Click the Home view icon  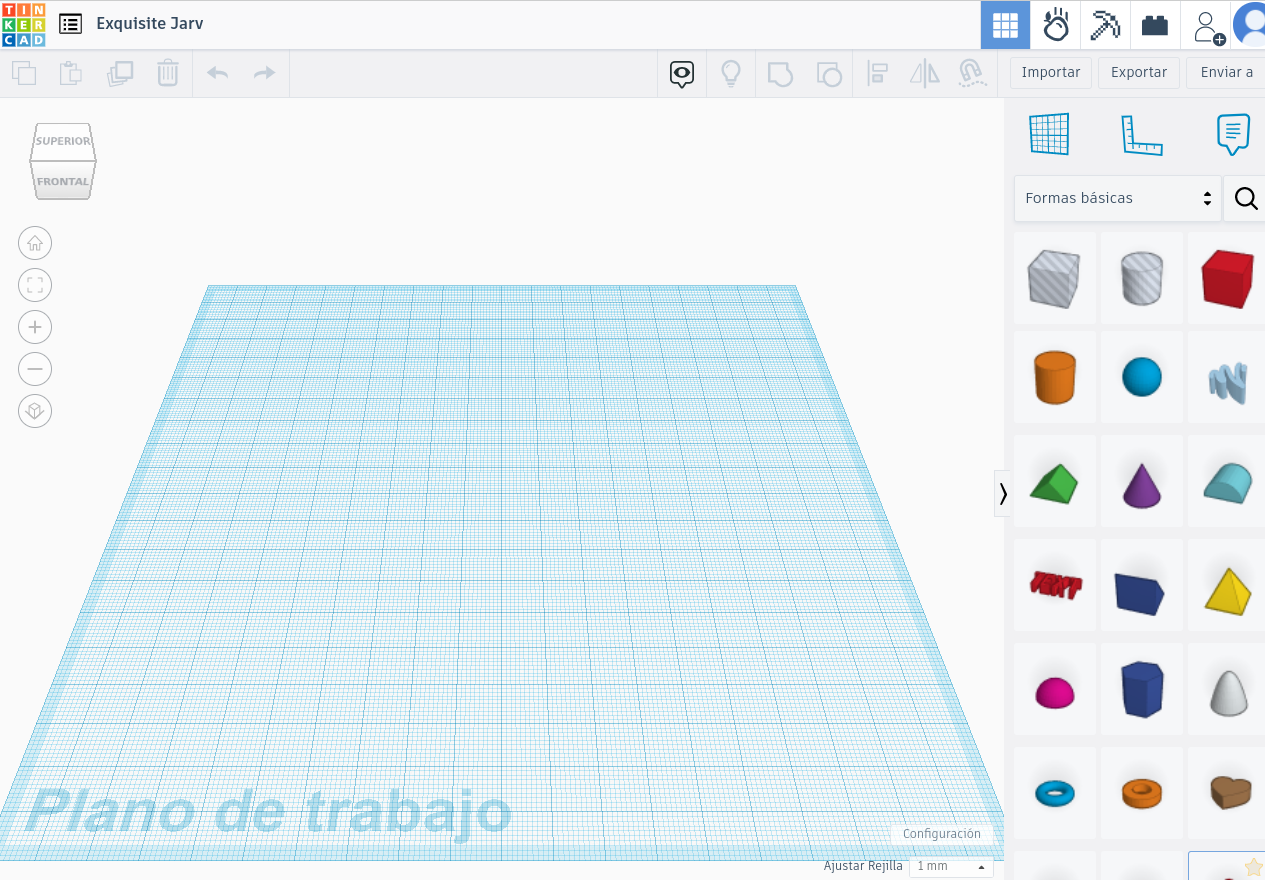coord(35,243)
